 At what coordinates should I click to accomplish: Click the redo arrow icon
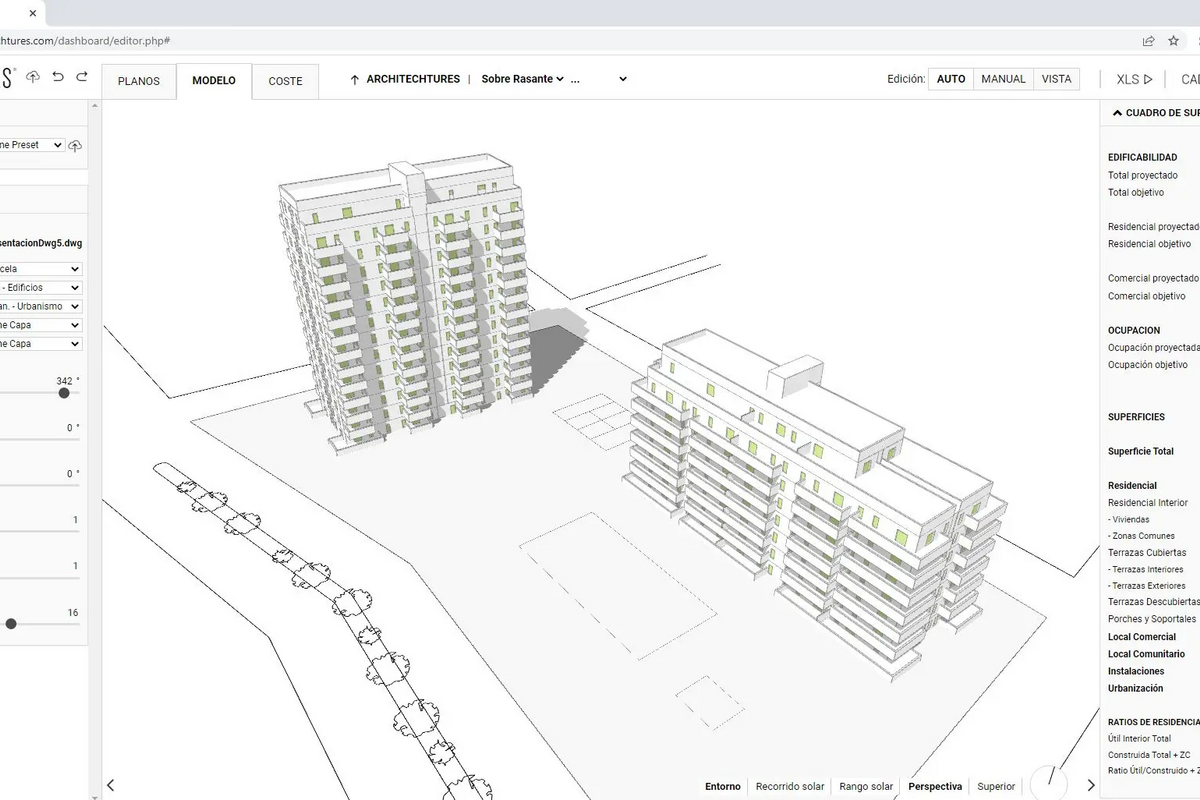[x=82, y=77]
